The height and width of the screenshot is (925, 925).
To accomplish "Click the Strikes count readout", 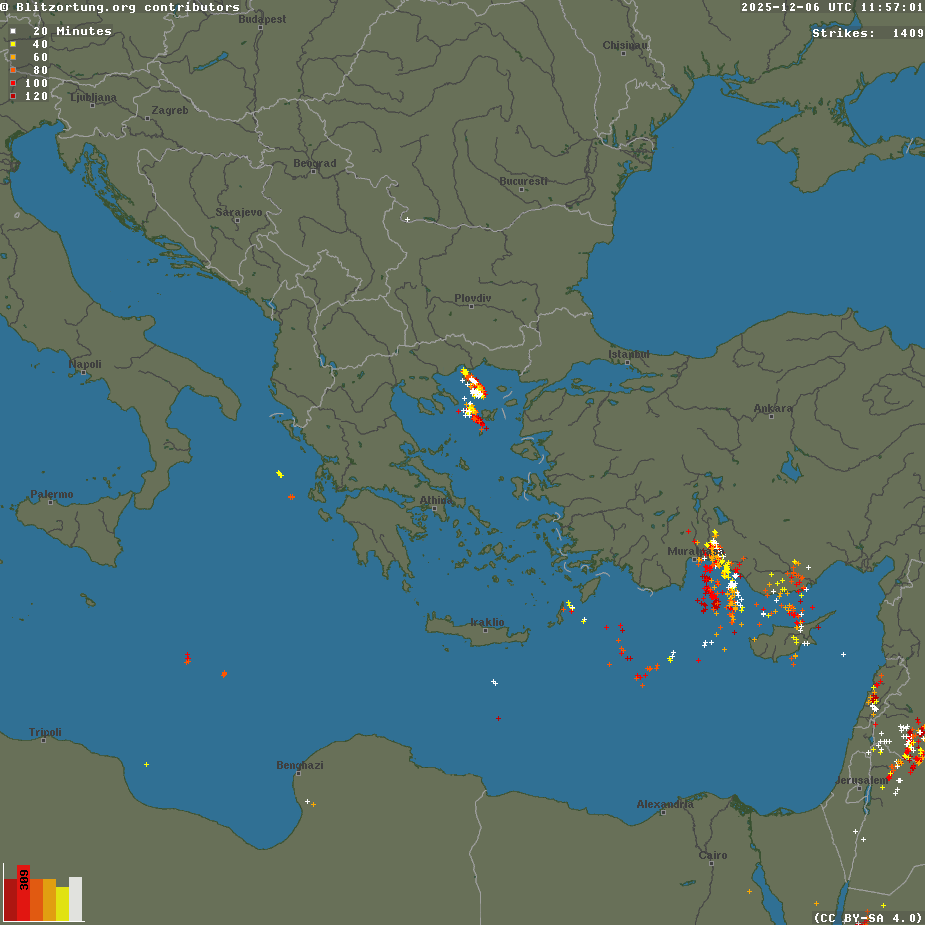I will 867,33.
